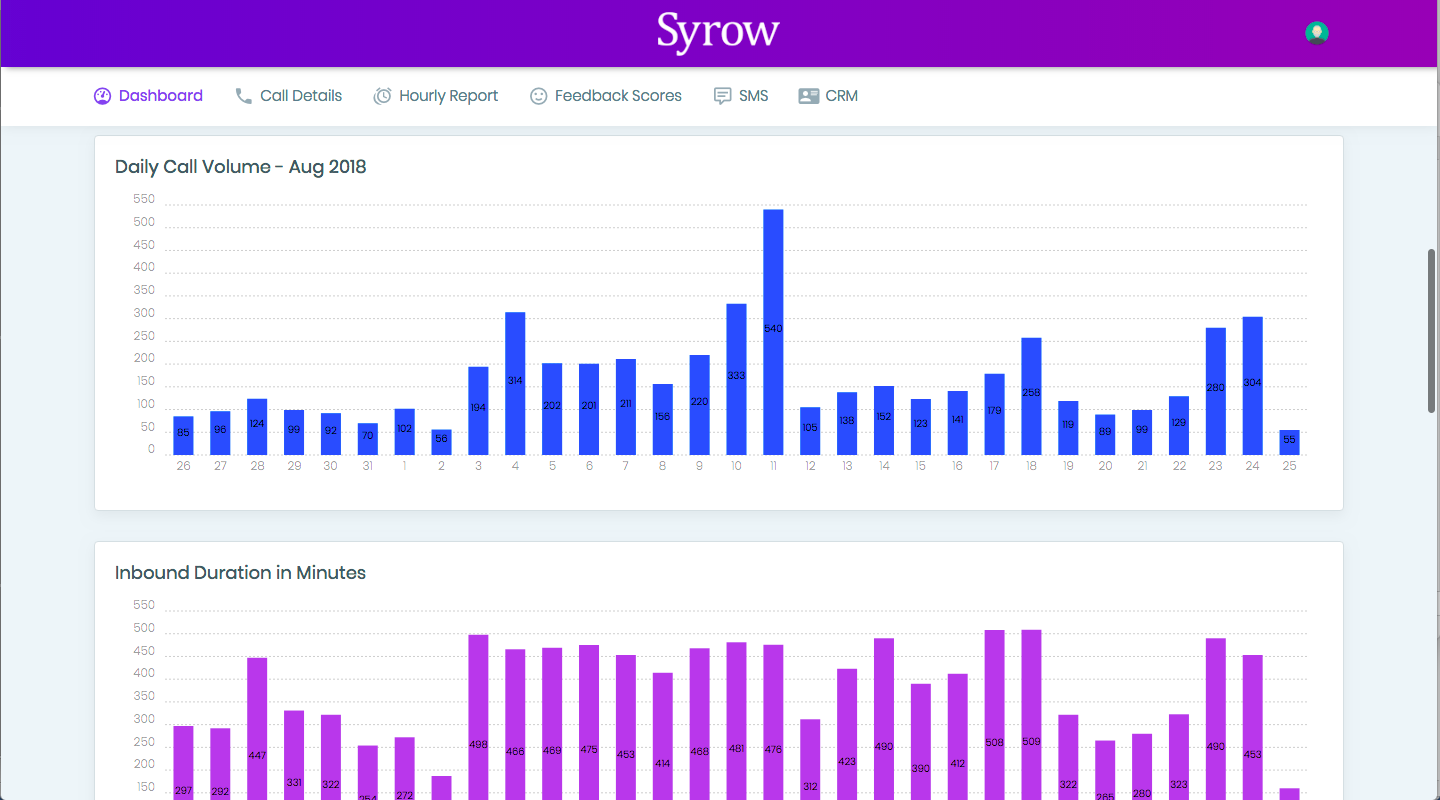Select the blue bar labeled 280
Image resolution: width=1440 pixels, height=800 pixels.
tap(1216, 392)
